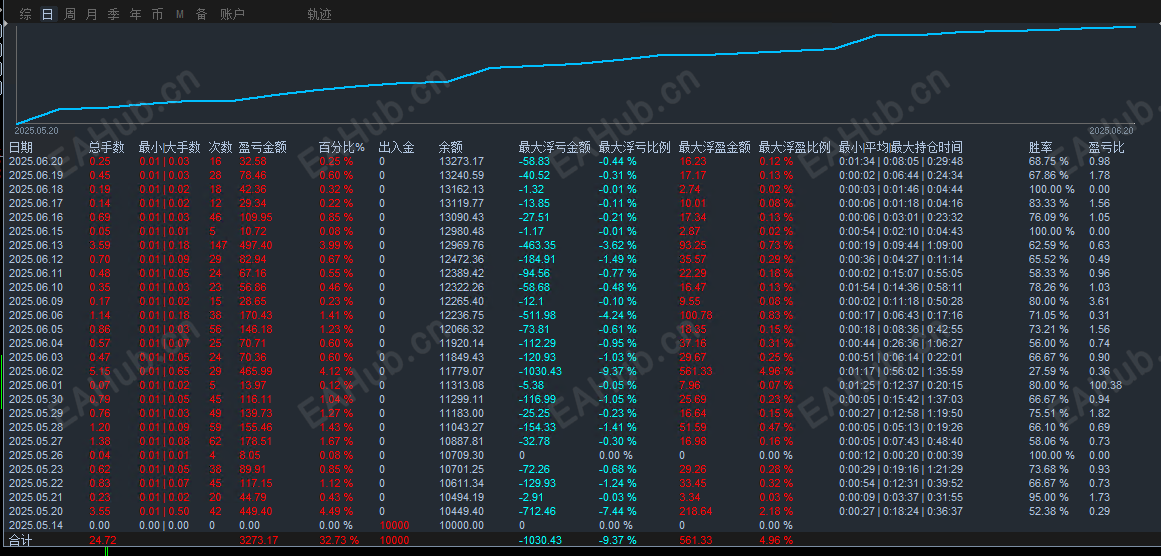
Task: Select the 日 daily tab
Action: pos(47,14)
